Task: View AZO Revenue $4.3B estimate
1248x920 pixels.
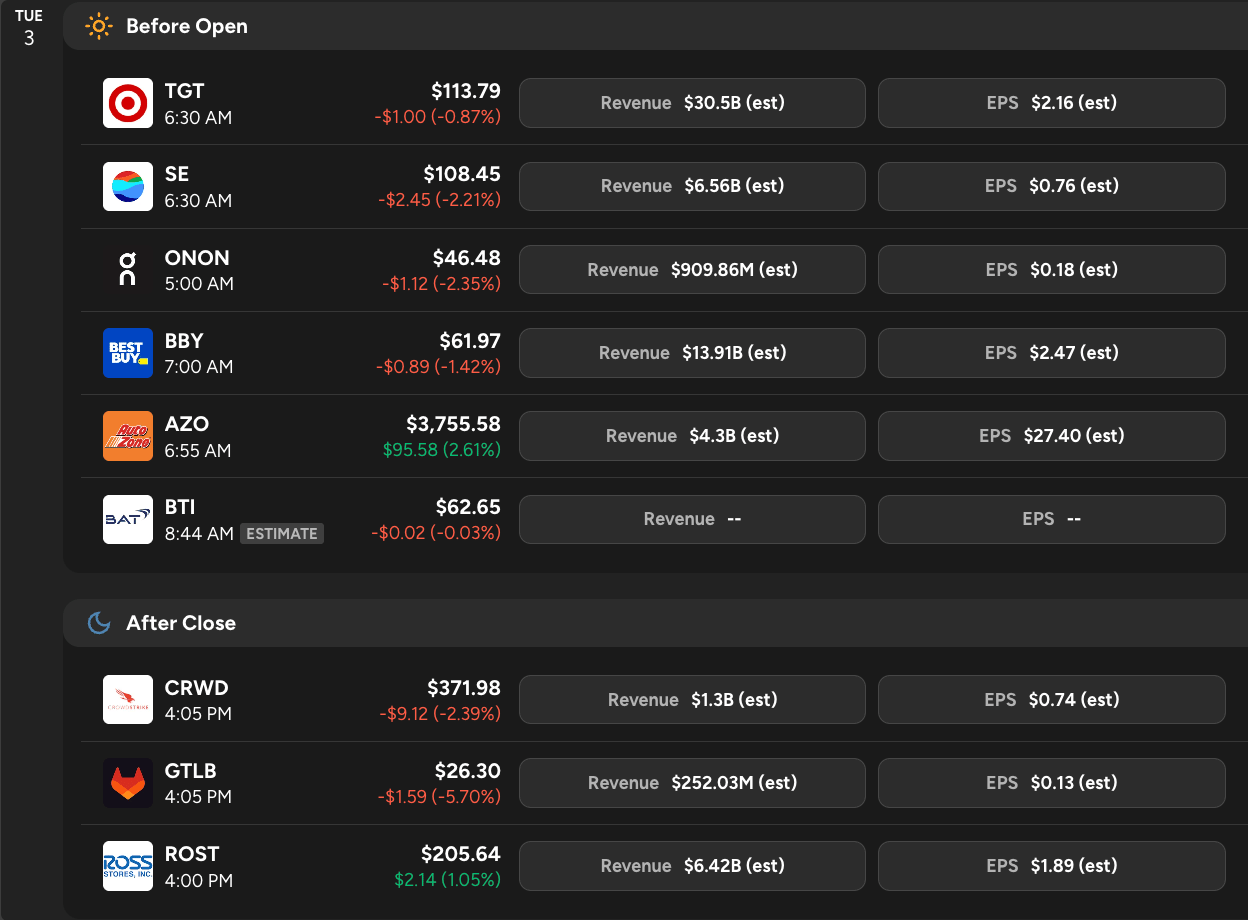Action: tap(692, 436)
